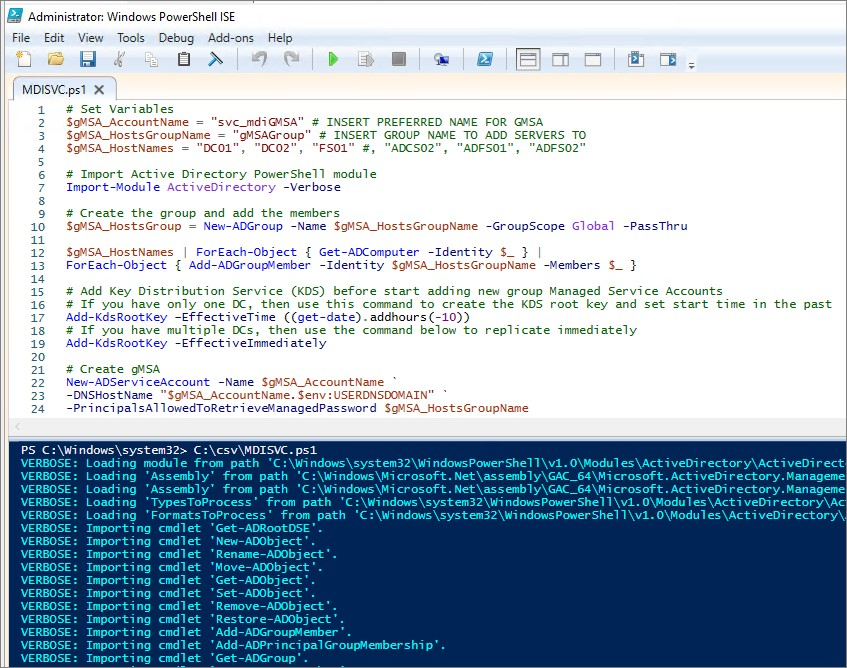Open New Remote PowerShell Tab icon
This screenshot has width=847, height=668.
pyautogui.click(x=441, y=59)
